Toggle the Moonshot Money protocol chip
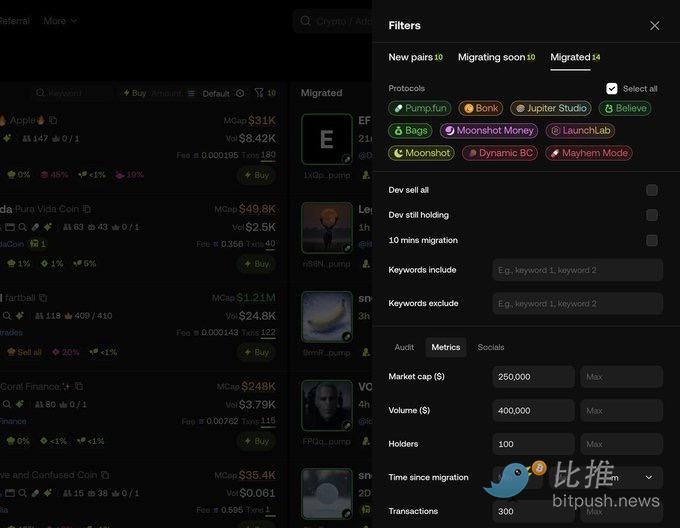This screenshot has width=680, height=528. click(489, 130)
